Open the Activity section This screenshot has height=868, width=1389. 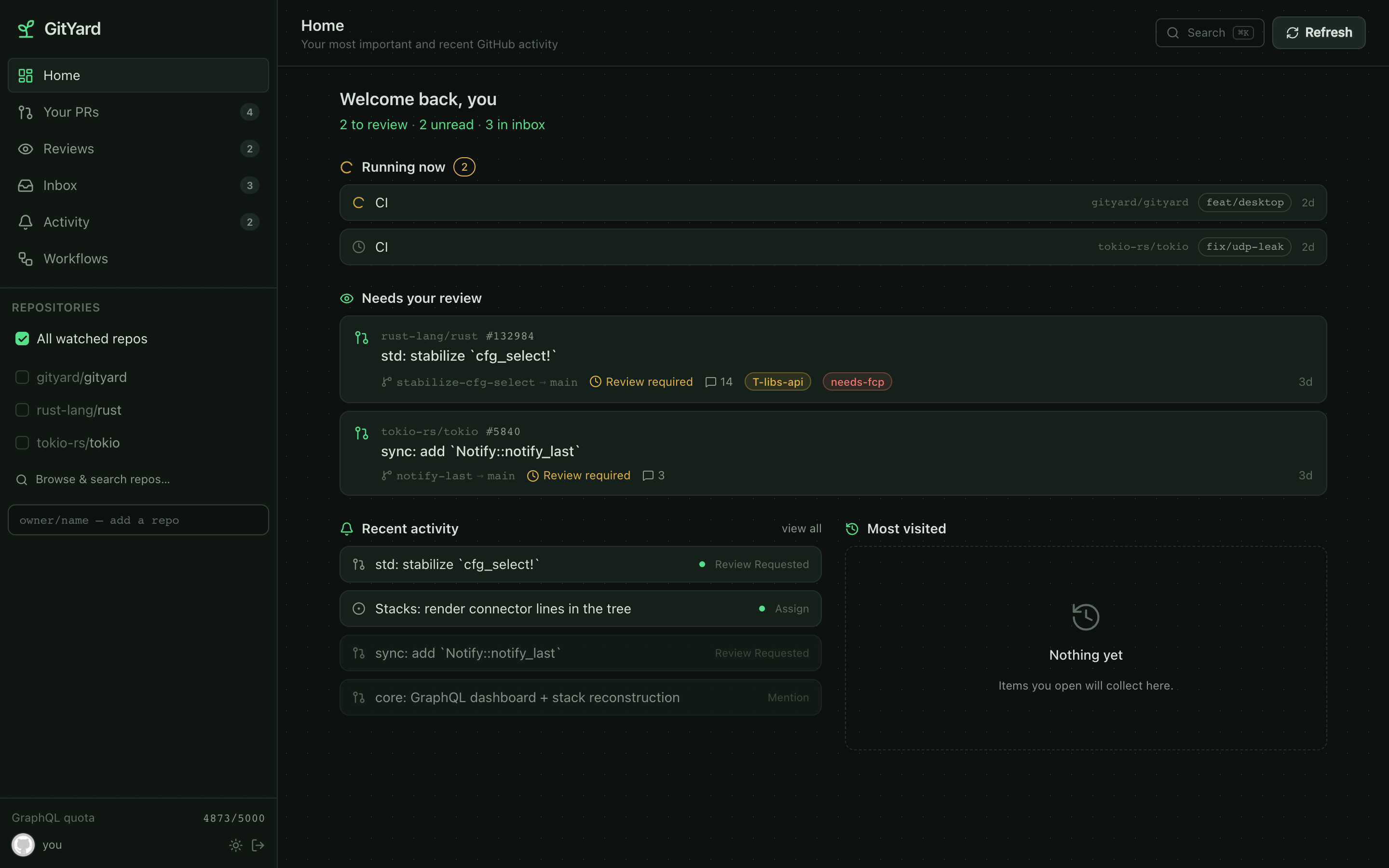tap(138, 222)
